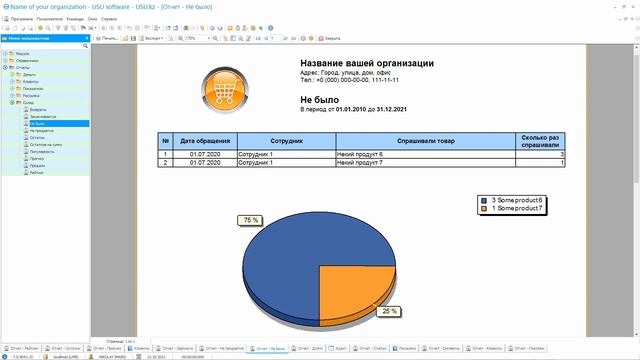Select the Остатки на сумму report
The image size is (640, 360).
click(46, 144)
